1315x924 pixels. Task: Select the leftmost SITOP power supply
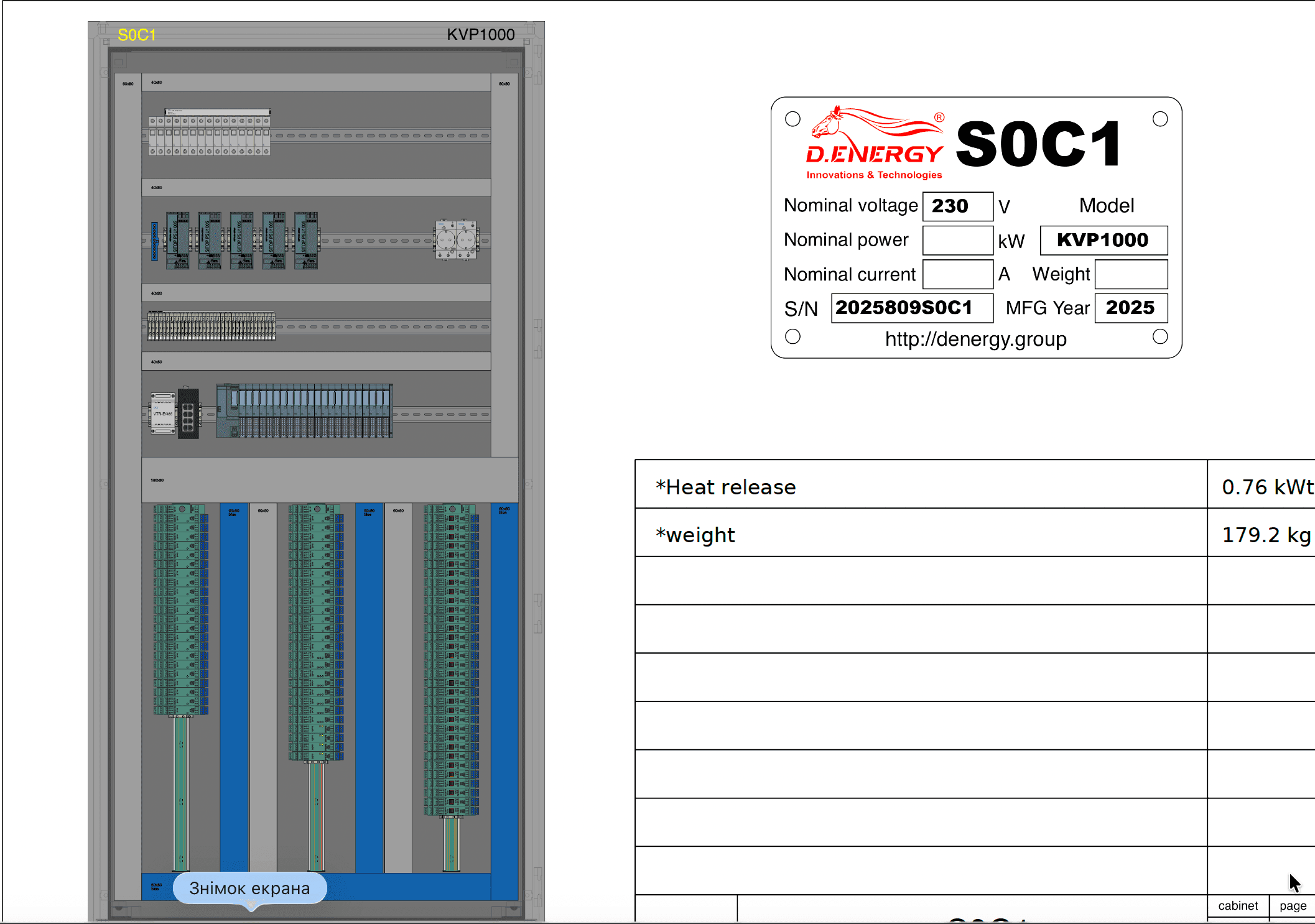178,240
